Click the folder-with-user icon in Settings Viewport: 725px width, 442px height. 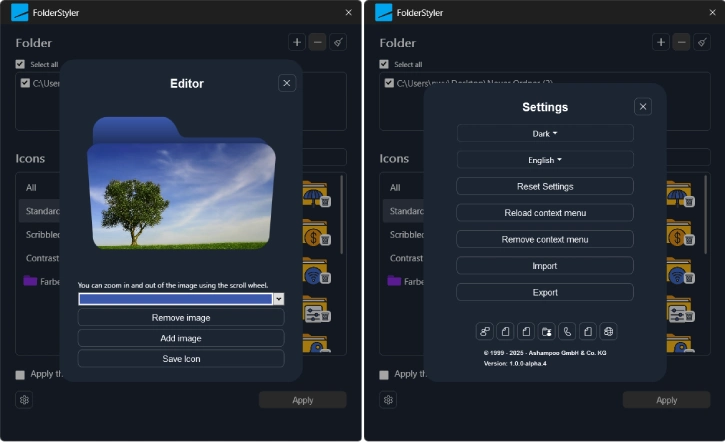pos(547,332)
